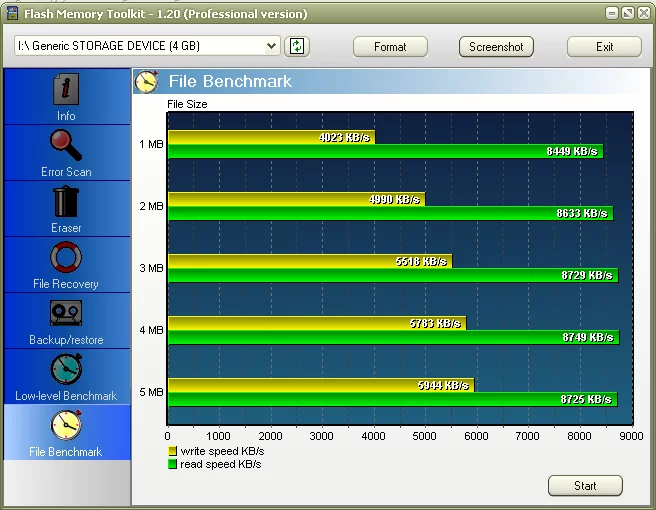Open the File Recovery lifebuoy icon
Image resolution: width=656 pixels, height=510 pixels.
point(66,257)
